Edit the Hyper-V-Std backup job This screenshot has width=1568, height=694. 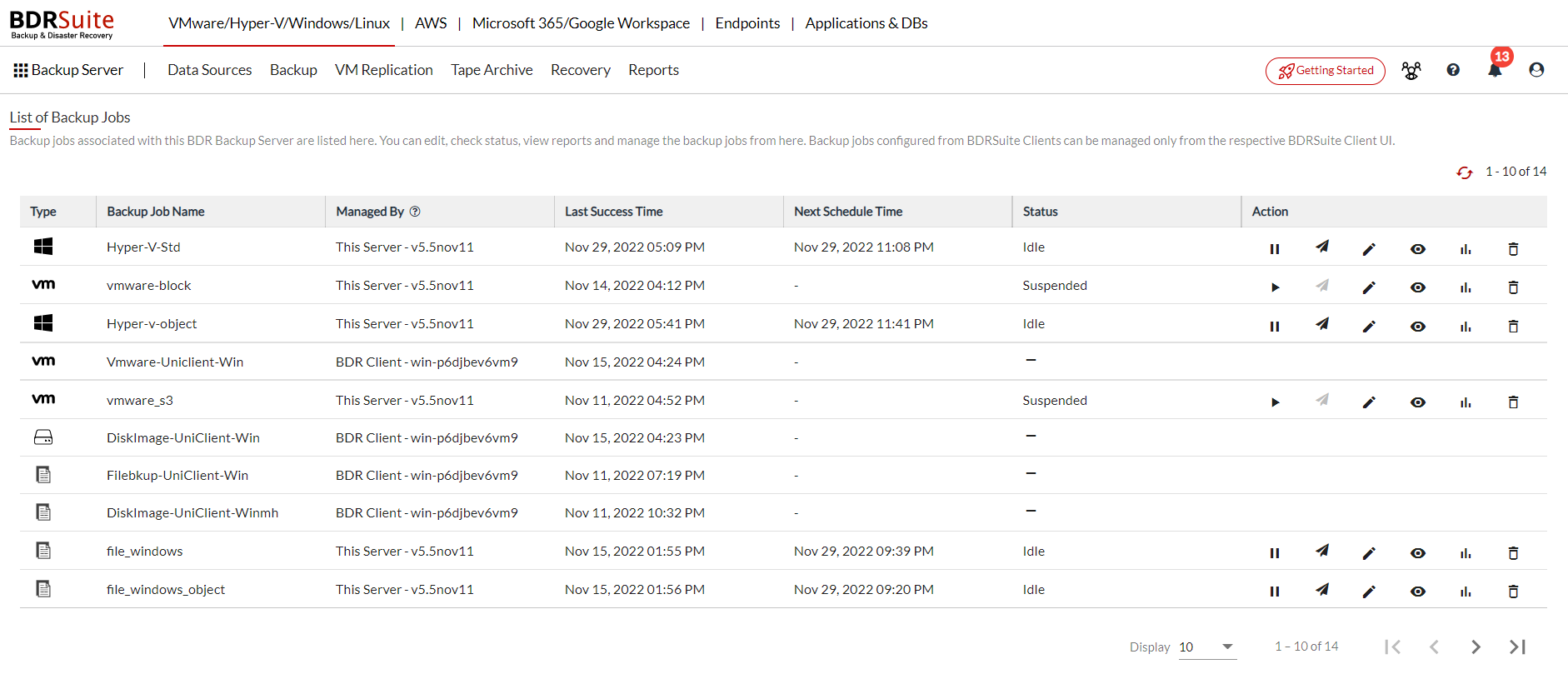[1369, 249]
